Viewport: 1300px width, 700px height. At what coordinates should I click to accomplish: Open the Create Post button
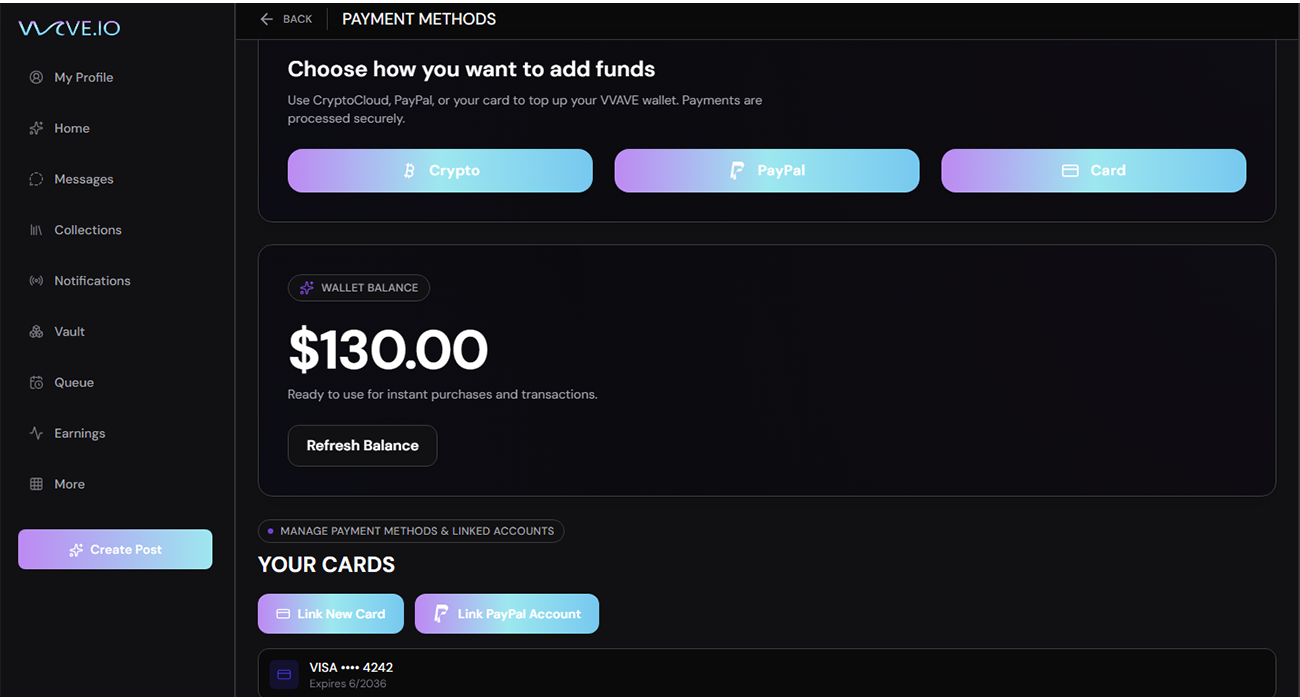(115, 549)
